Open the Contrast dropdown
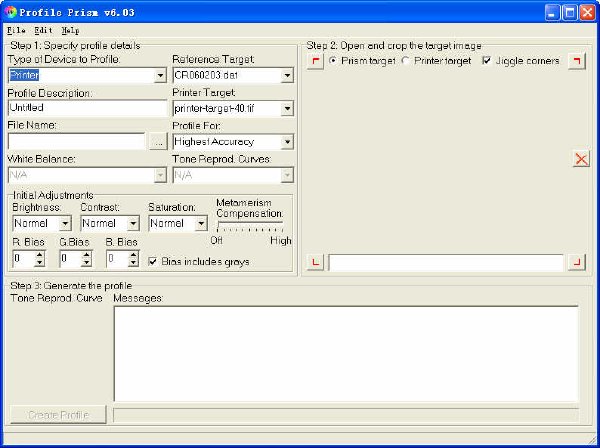 pyautogui.click(x=133, y=223)
